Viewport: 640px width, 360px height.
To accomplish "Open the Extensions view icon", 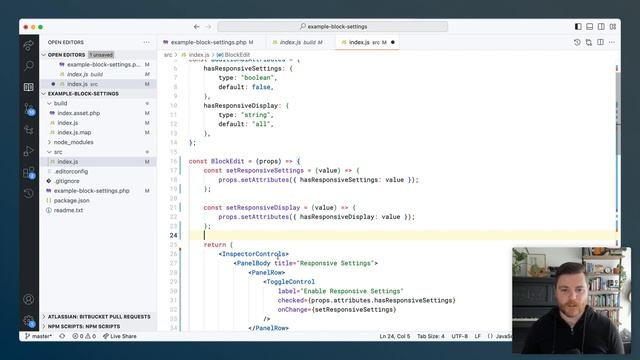I will pyautogui.click(x=29, y=173).
